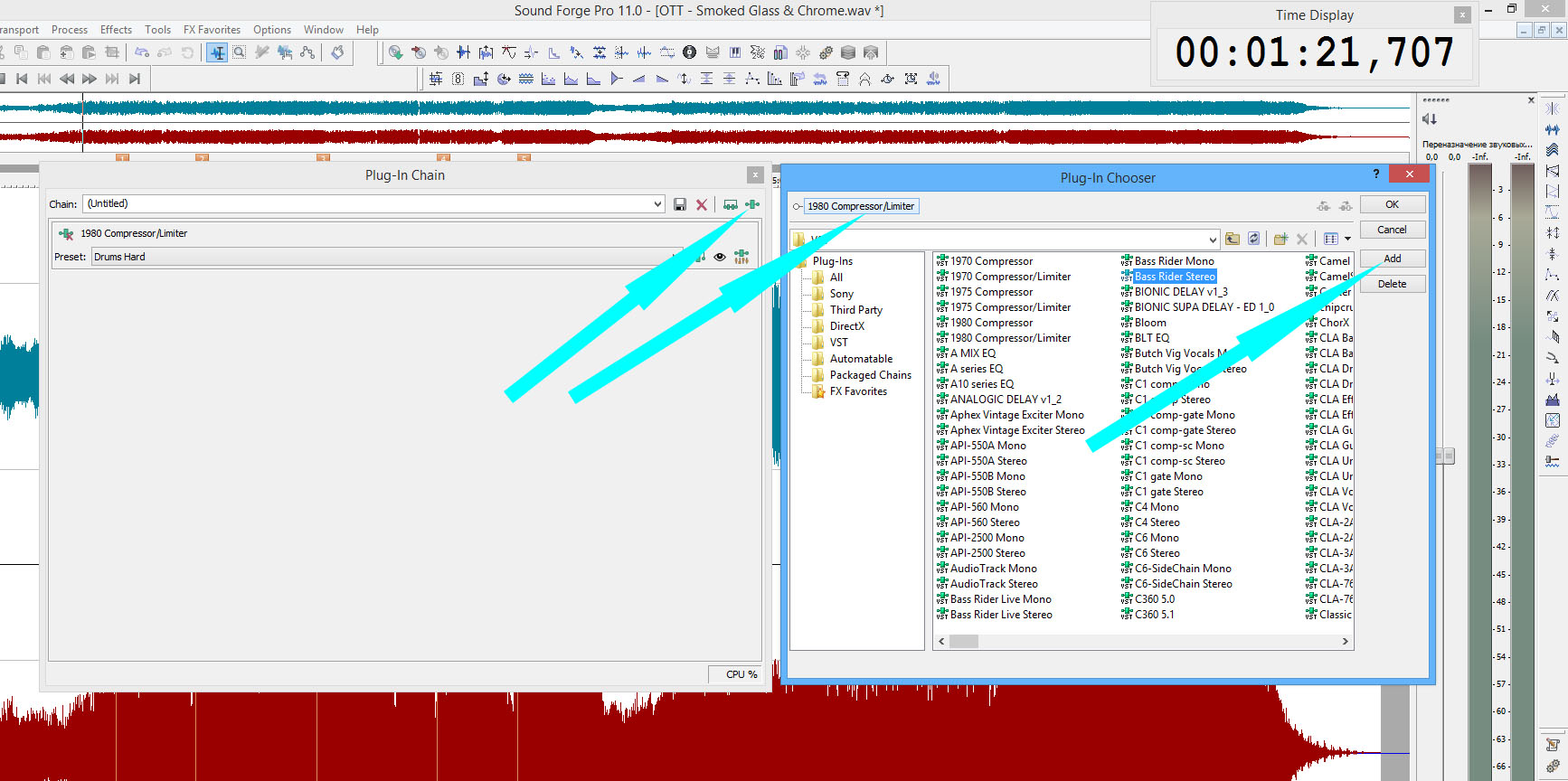The height and width of the screenshot is (781, 1568).
Task: Select the Magnify tool in toolbar
Action: point(240,52)
